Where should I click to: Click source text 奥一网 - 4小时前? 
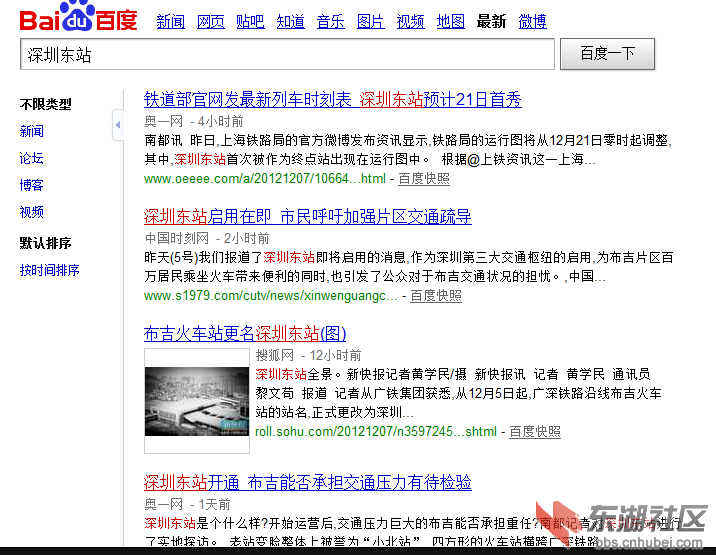point(194,122)
